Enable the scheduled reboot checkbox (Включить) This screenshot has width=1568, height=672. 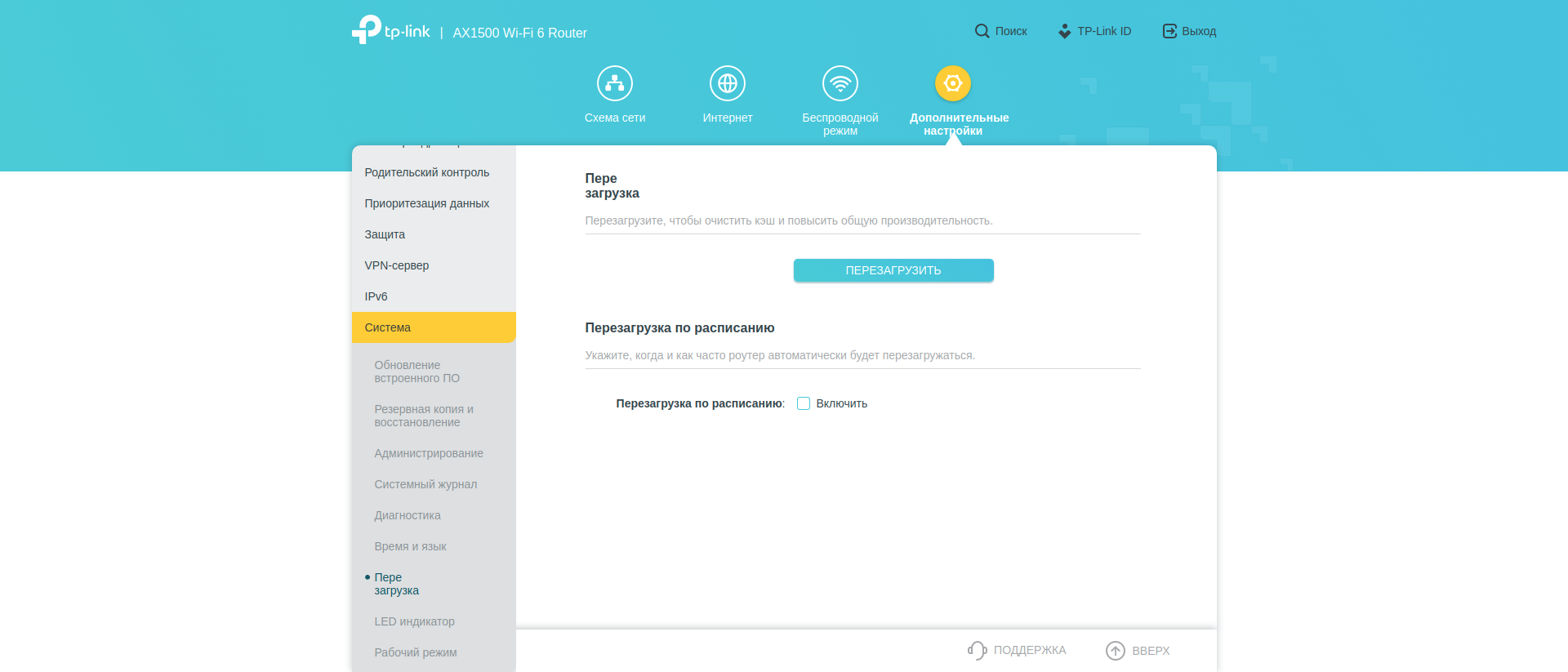804,403
